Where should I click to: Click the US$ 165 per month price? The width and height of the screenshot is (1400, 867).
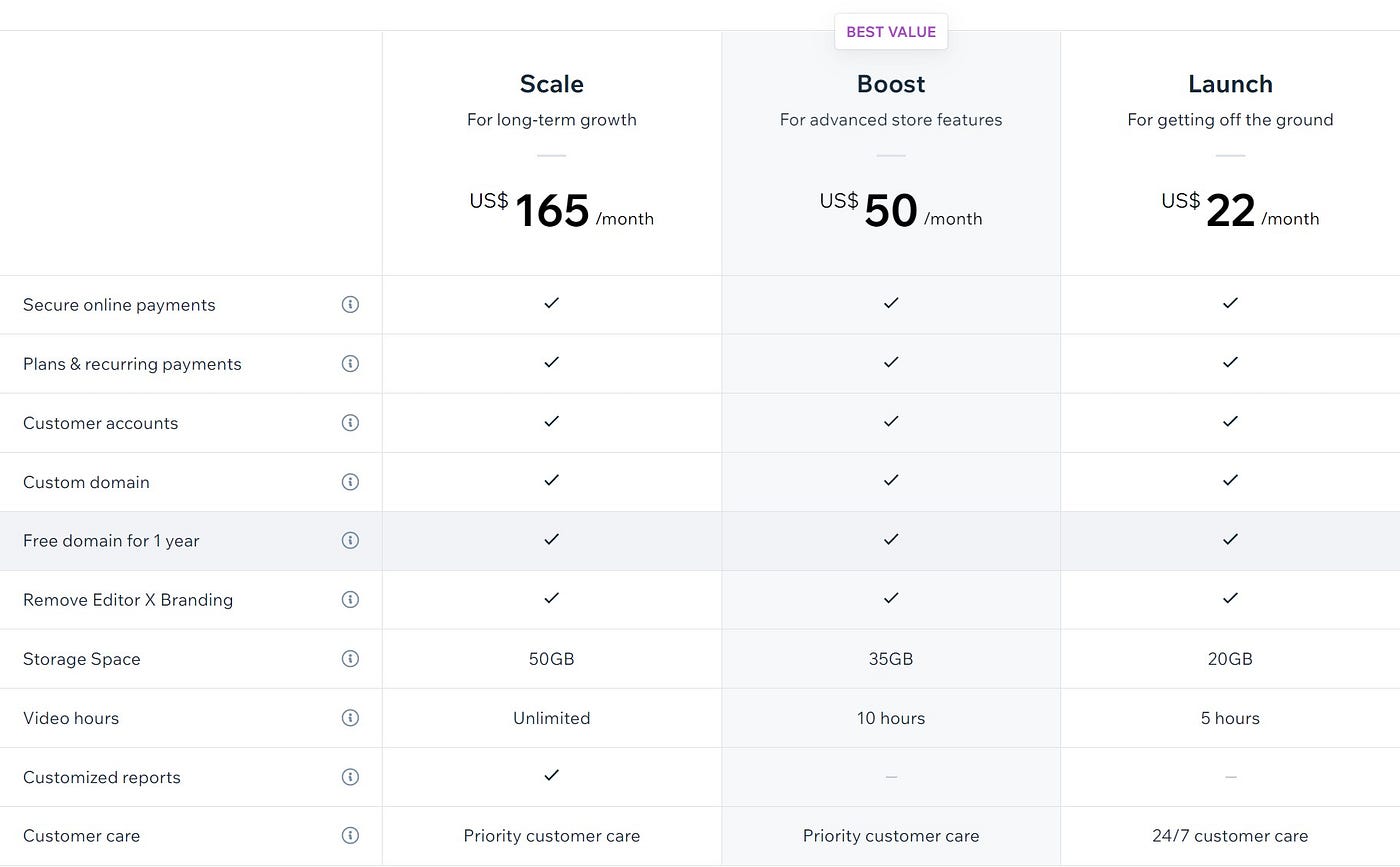coord(561,210)
